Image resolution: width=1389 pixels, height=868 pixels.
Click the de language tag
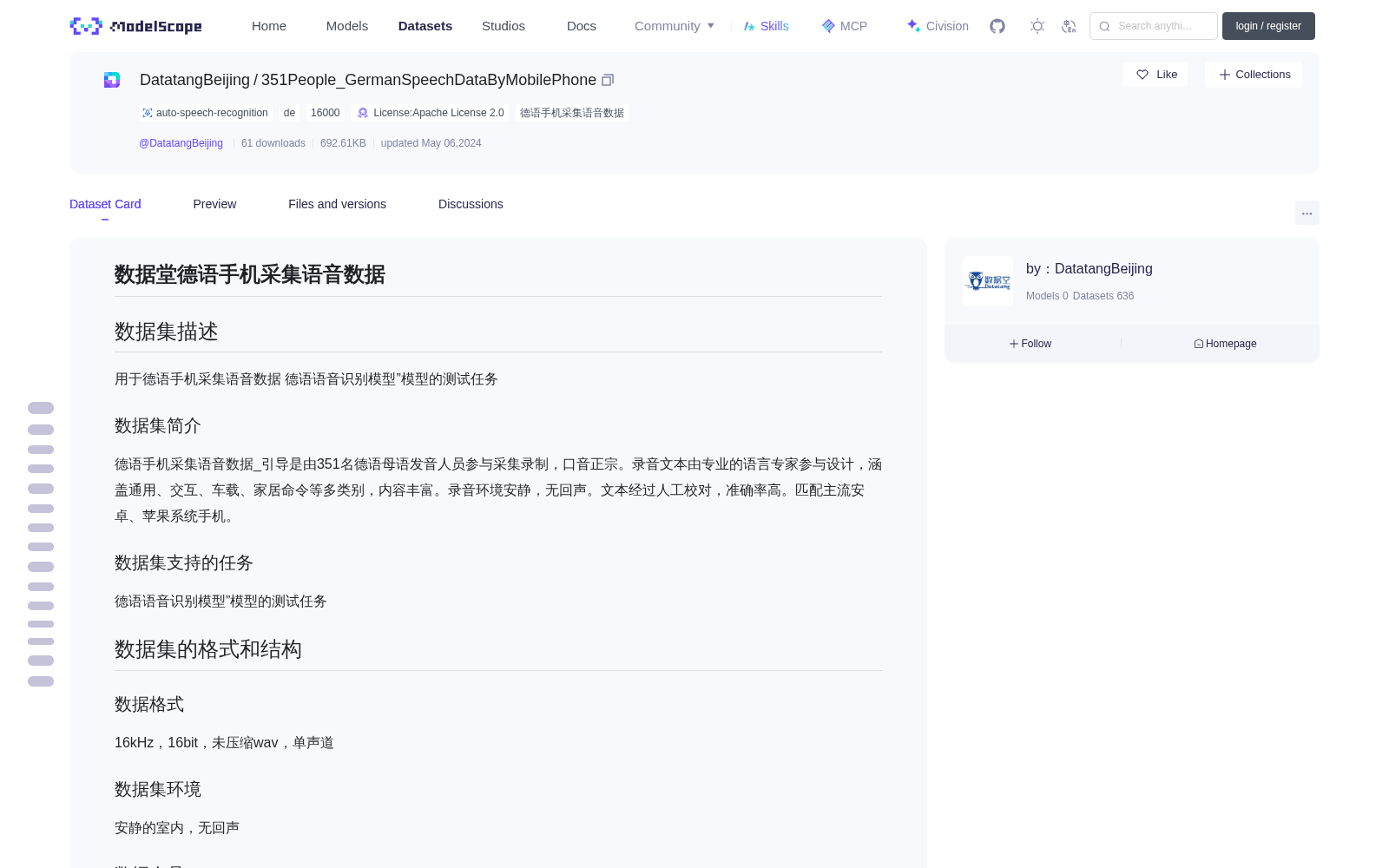point(289,113)
